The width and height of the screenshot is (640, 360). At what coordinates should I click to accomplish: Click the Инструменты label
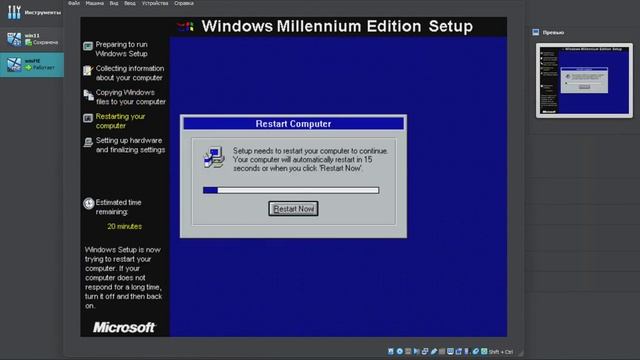click(x=43, y=13)
